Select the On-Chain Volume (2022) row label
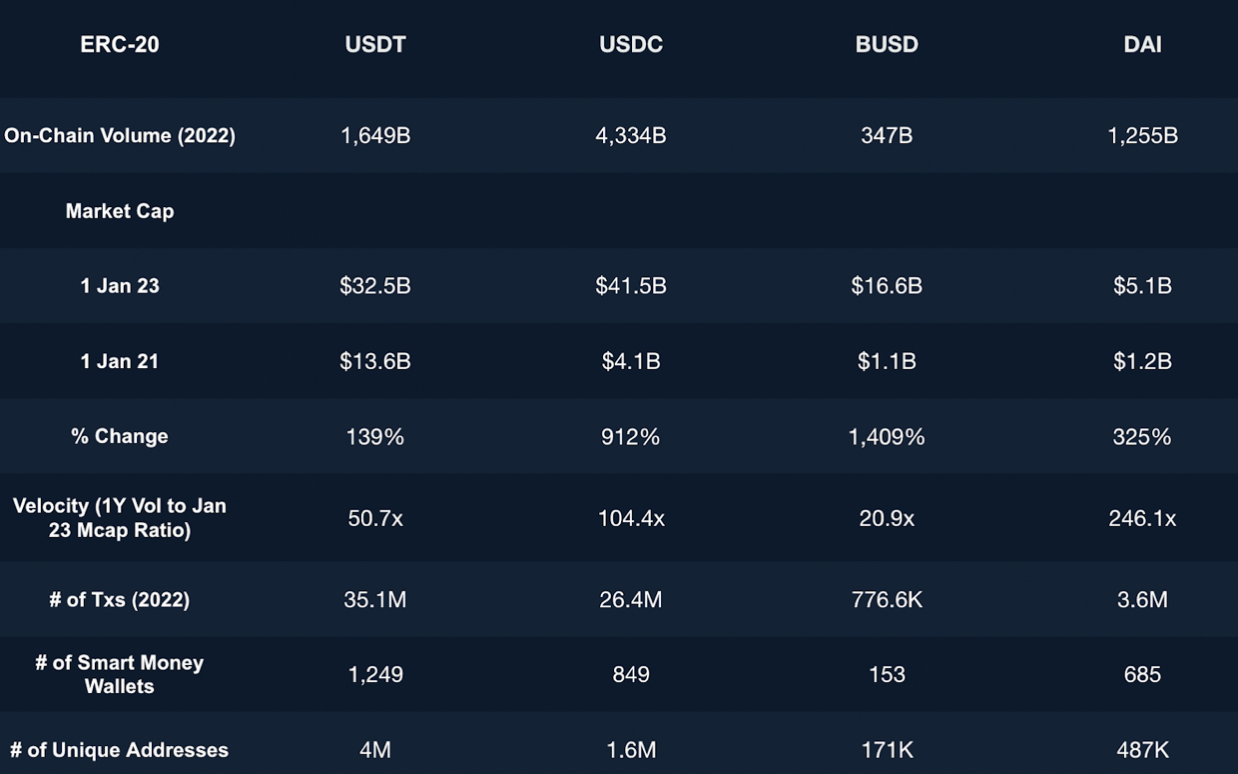This screenshot has height=774, width=1238. pos(120,135)
